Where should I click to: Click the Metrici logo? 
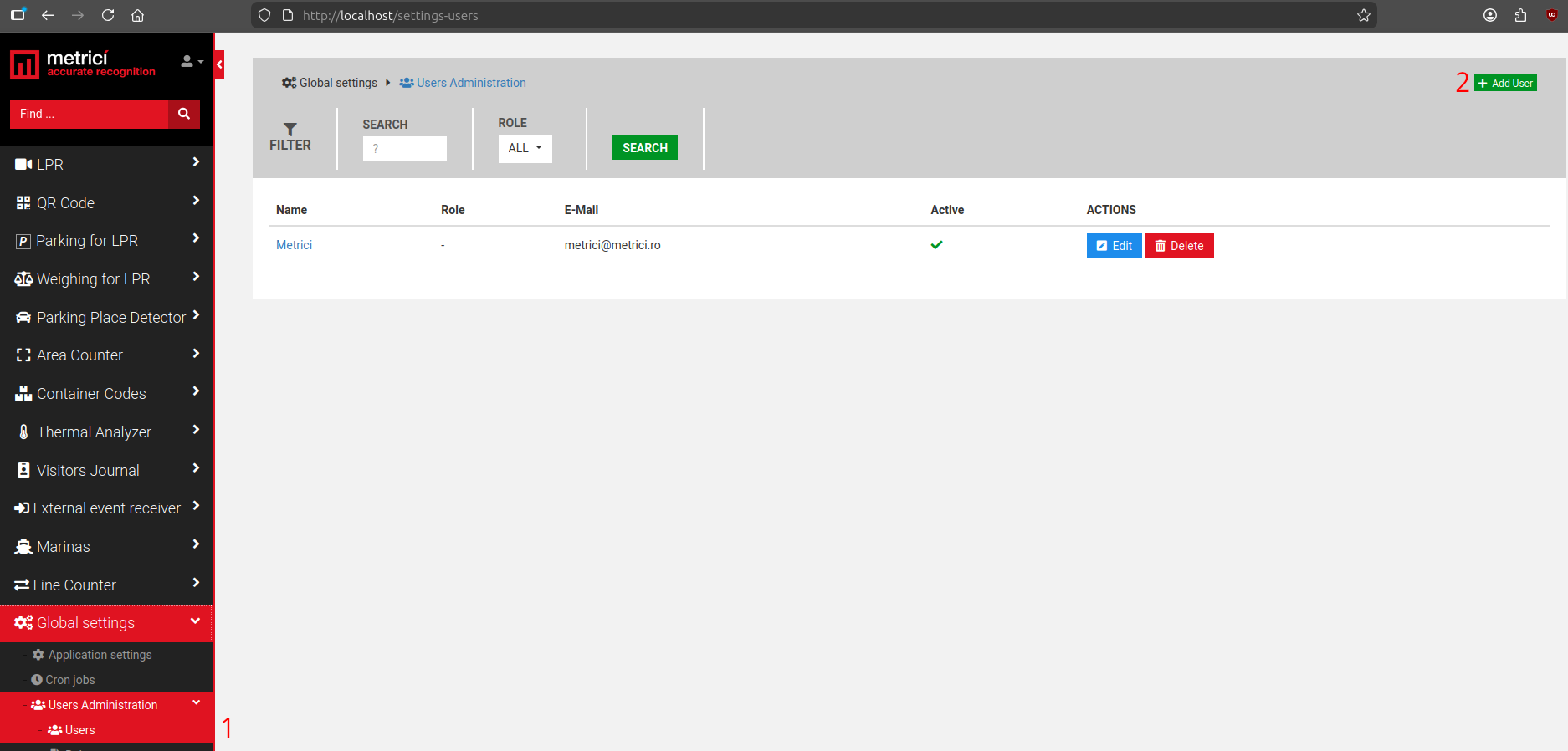point(83,64)
